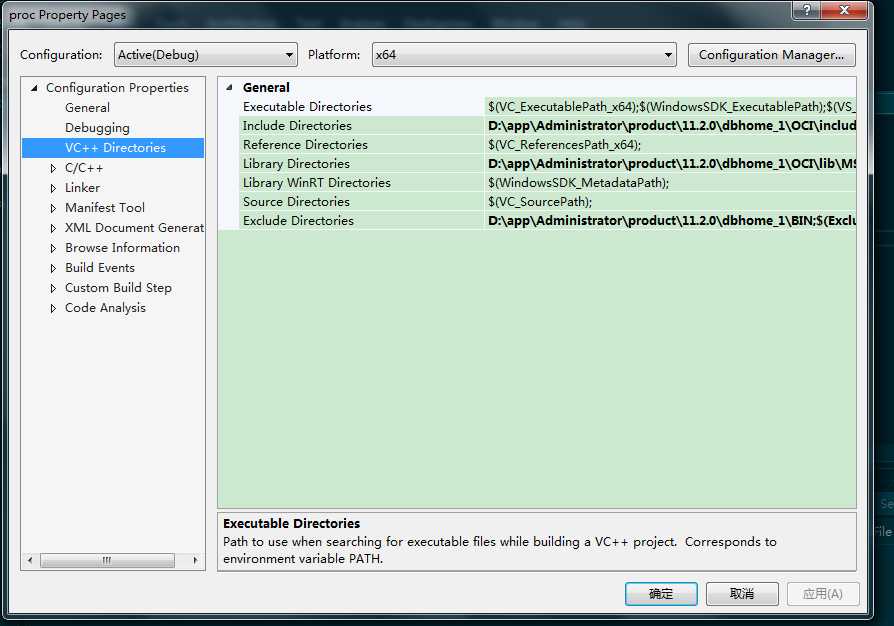Click the tree panel horizontal scrollbar thumb

[107, 560]
